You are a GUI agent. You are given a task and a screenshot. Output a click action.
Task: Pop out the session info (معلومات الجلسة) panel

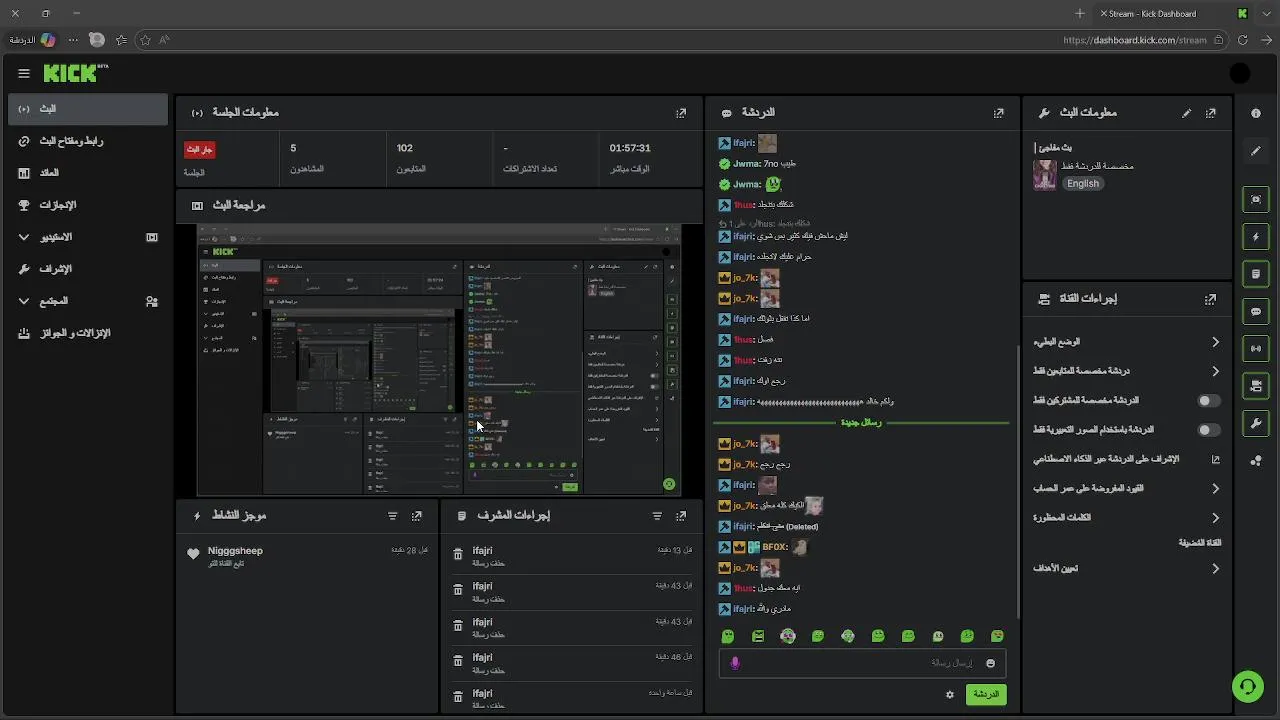coord(681,113)
